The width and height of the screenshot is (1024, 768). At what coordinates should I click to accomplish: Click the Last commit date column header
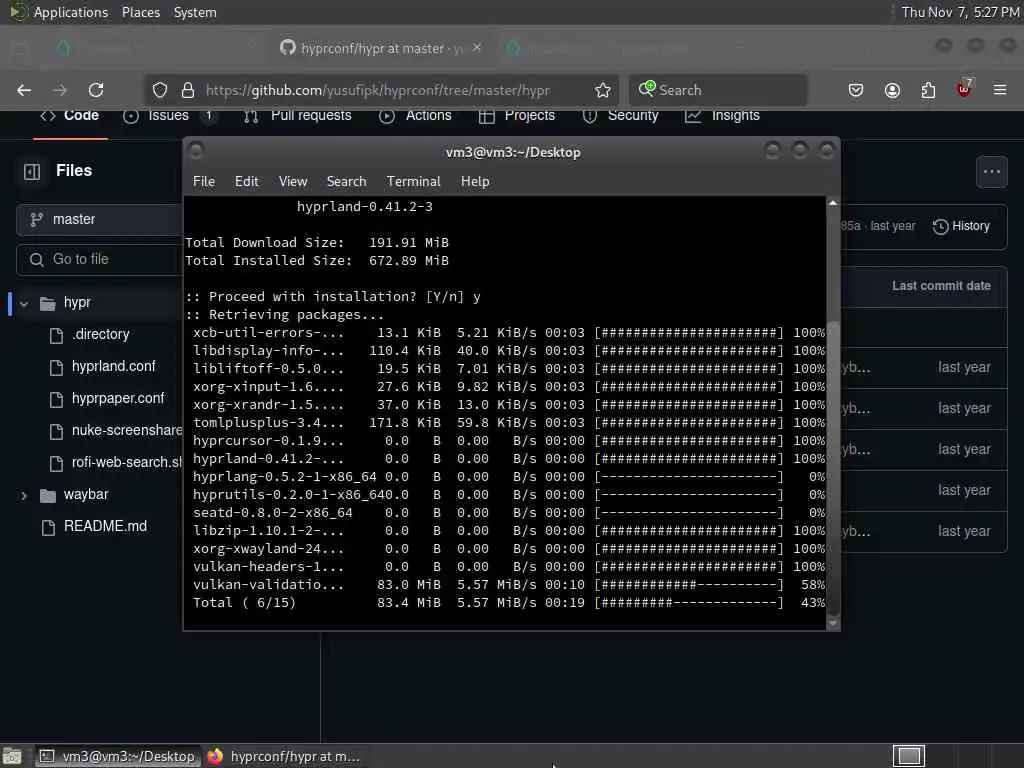(x=941, y=286)
